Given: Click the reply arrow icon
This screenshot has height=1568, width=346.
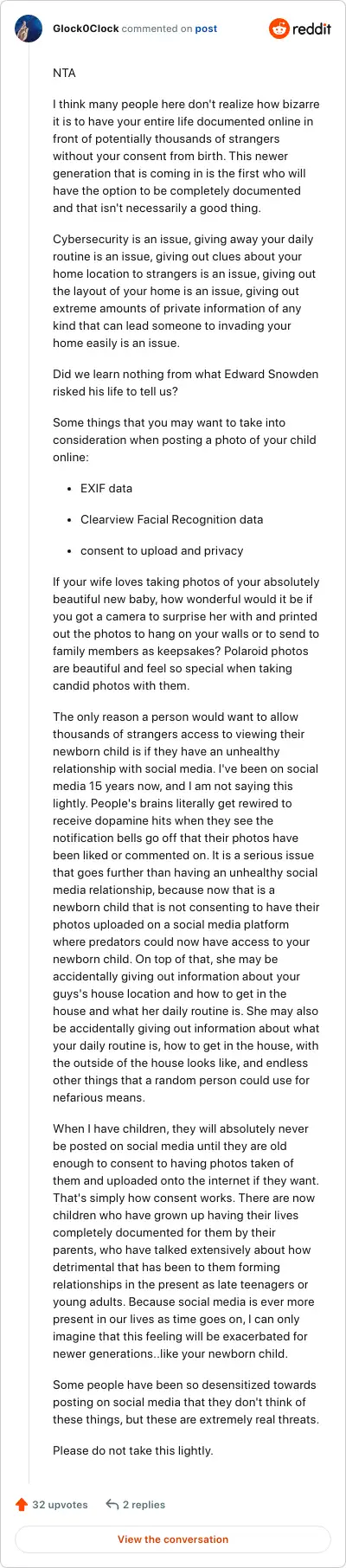Looking at the screenshot, I should coord(112,1505).
